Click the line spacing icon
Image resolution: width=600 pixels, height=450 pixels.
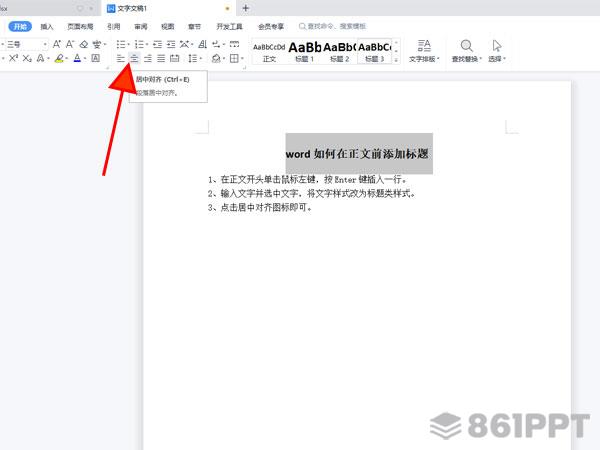[x=192, y=58]
